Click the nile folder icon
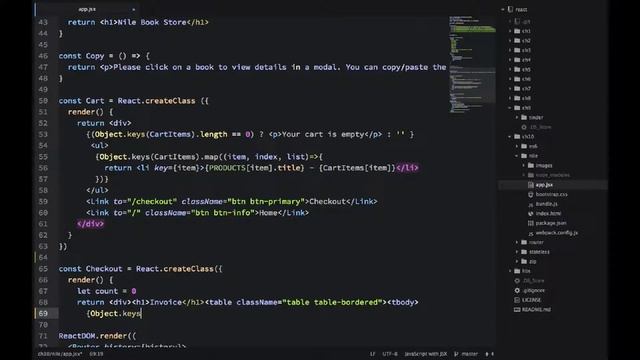The image size is (640, 360). [524, 156]
